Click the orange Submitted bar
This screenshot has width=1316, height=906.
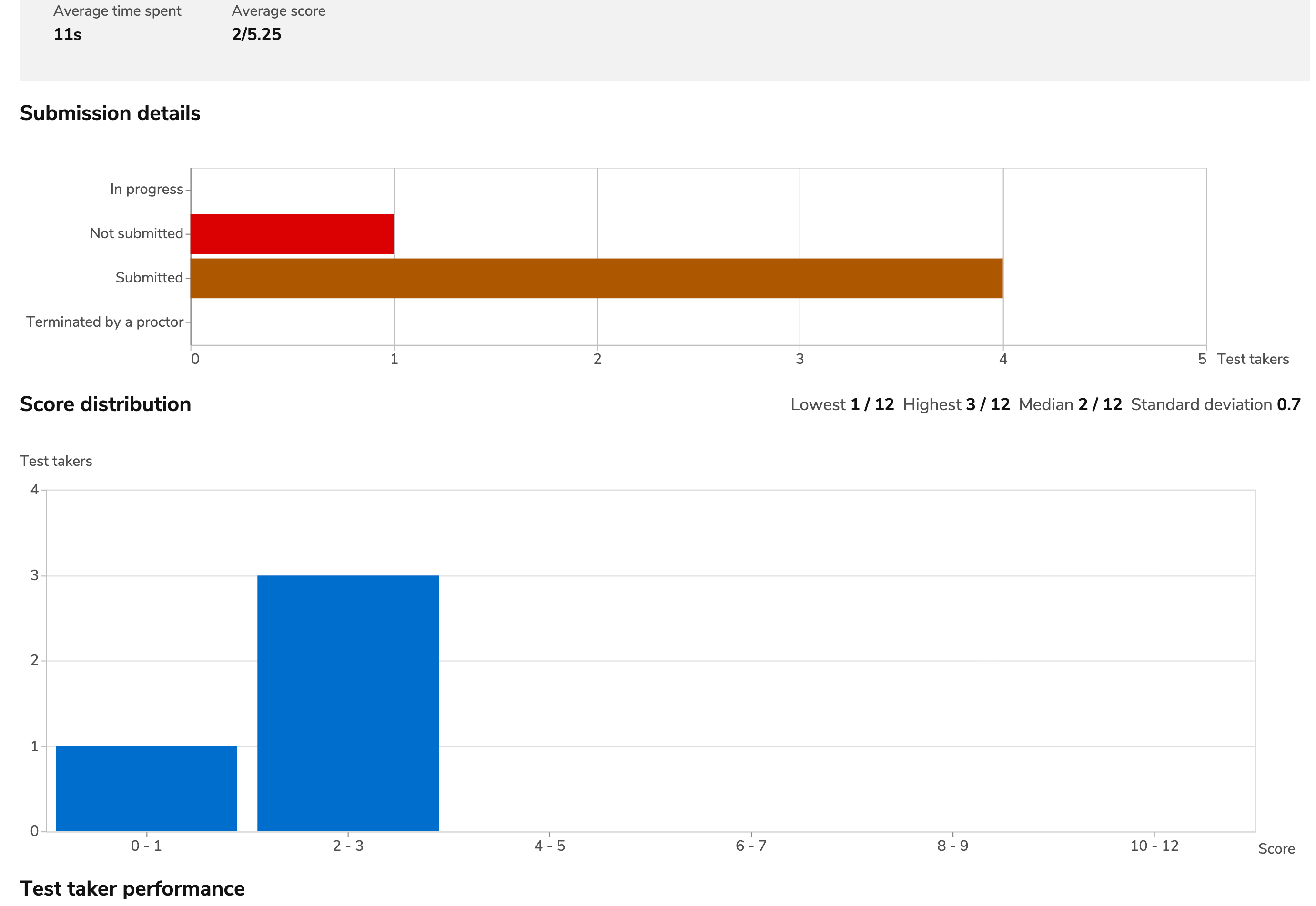(x=597, y=278)
